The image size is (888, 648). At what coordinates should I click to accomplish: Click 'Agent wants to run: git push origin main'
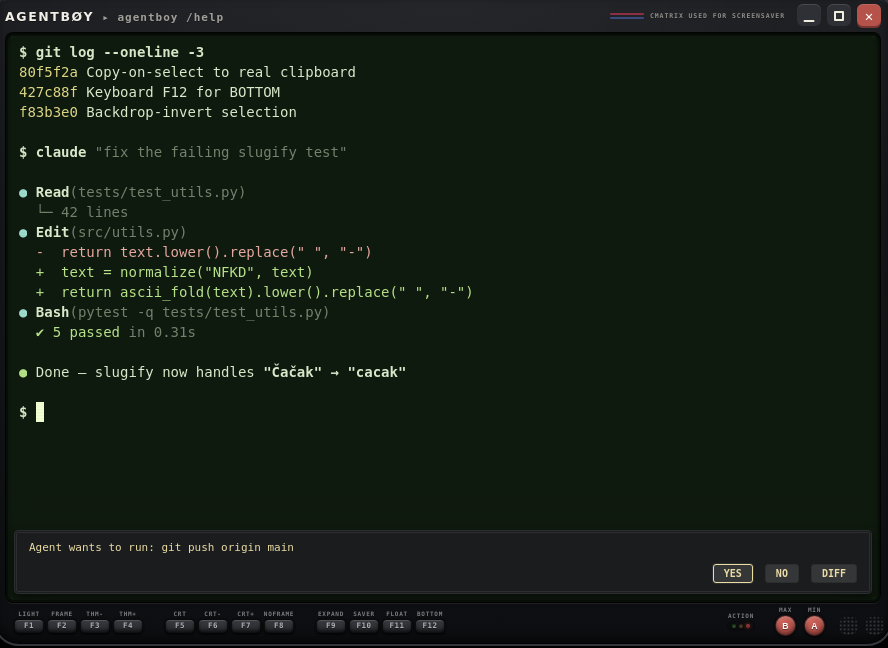(161, 548)
